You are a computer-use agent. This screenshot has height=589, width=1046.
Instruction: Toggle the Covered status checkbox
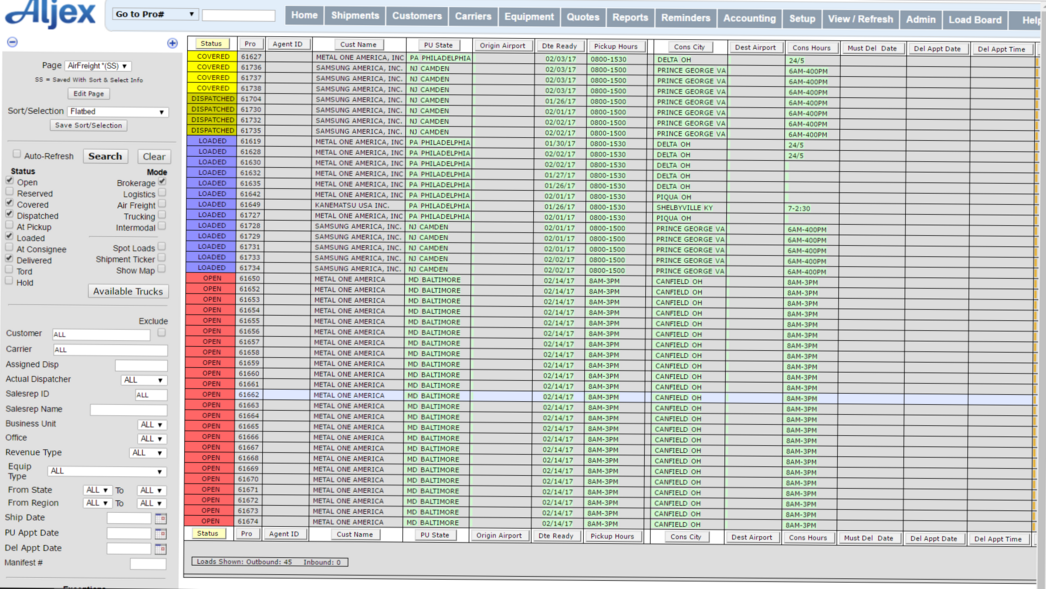[9, 203]
